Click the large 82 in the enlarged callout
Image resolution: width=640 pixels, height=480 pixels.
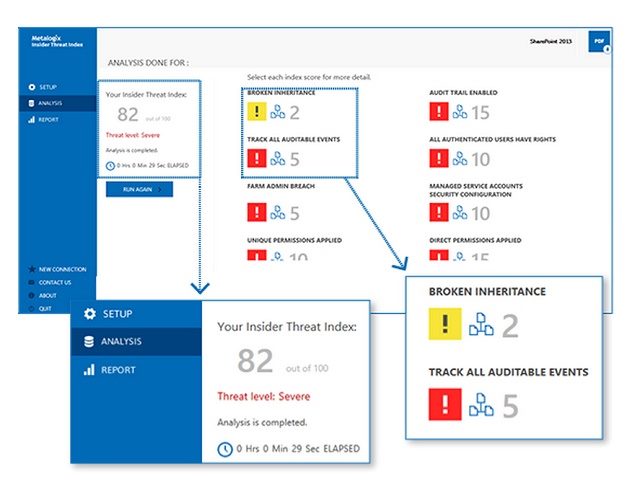tap(255, 361)
